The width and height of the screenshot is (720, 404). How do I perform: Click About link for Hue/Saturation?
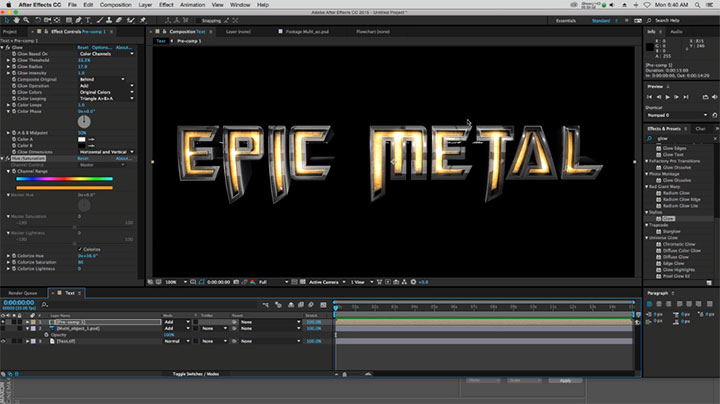click(x=123, y=158)
